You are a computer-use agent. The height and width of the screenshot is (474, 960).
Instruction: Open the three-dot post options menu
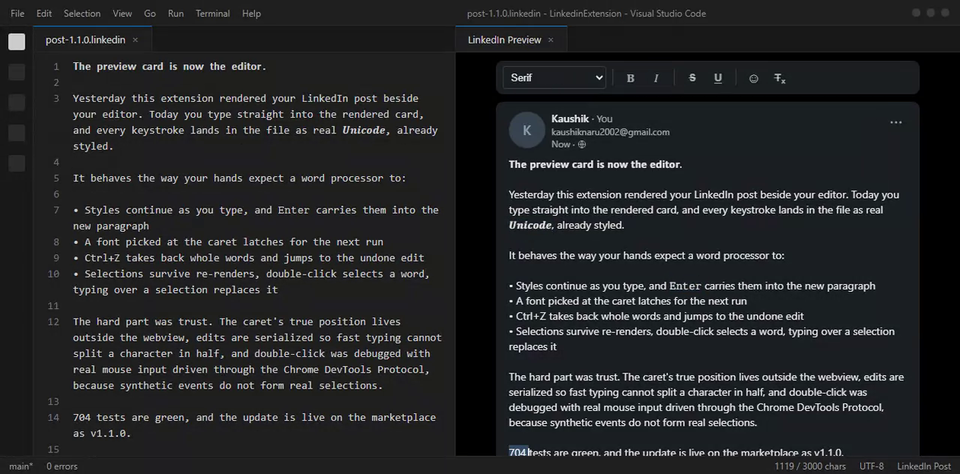tap(896, 122)
